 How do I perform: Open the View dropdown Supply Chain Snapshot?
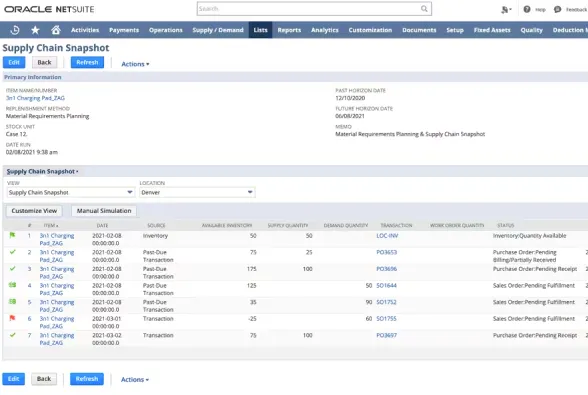click(70, 192)
